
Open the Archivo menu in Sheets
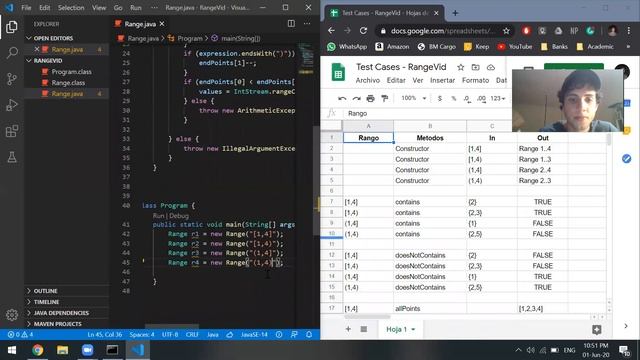click(368, 80)
